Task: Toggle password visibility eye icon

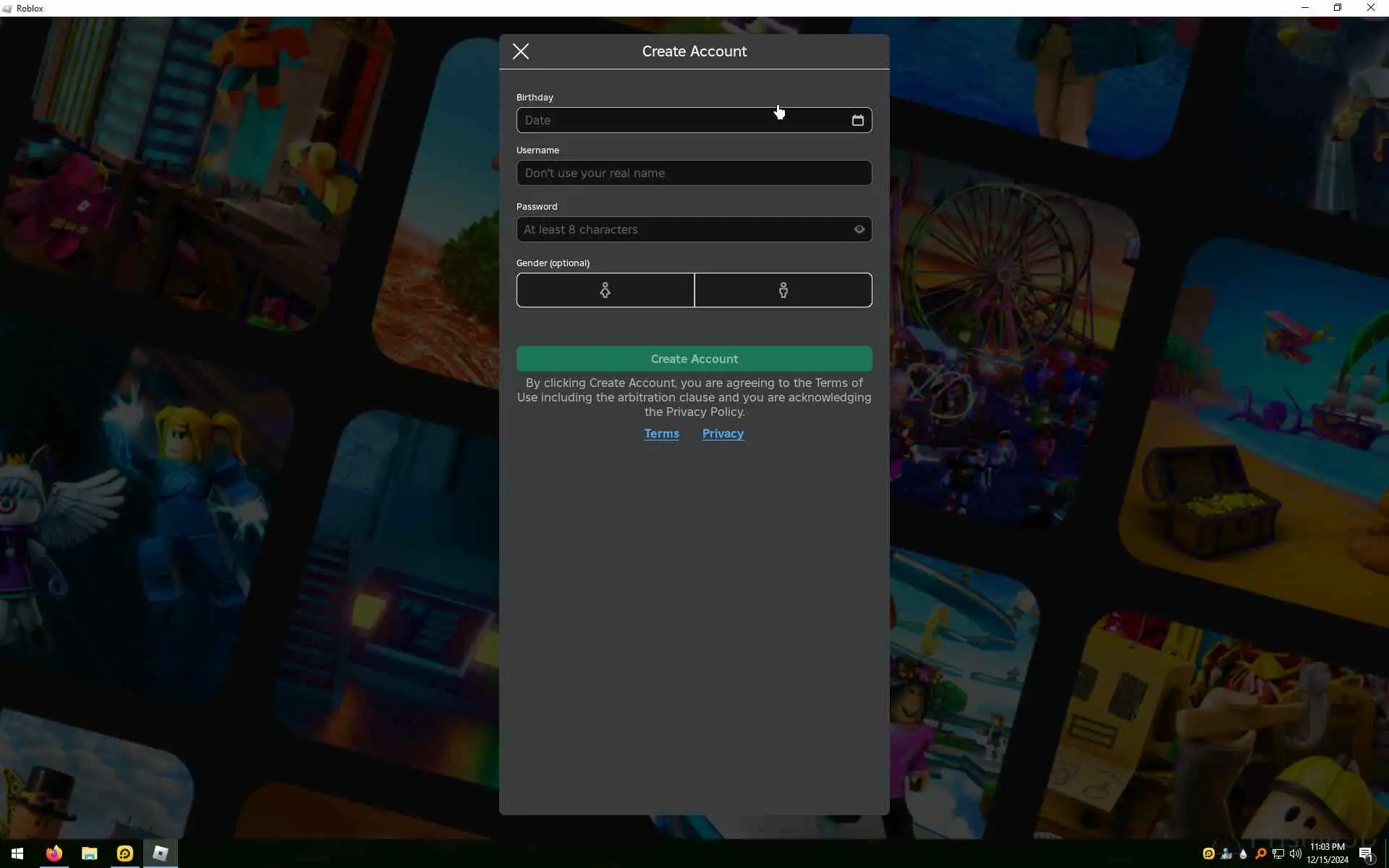Action: (859, 229)
